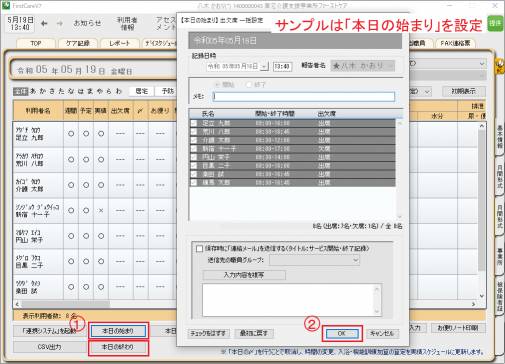
Task: Toggle the 目黒 二子 checkbox in the dialog
Action: 194,166
